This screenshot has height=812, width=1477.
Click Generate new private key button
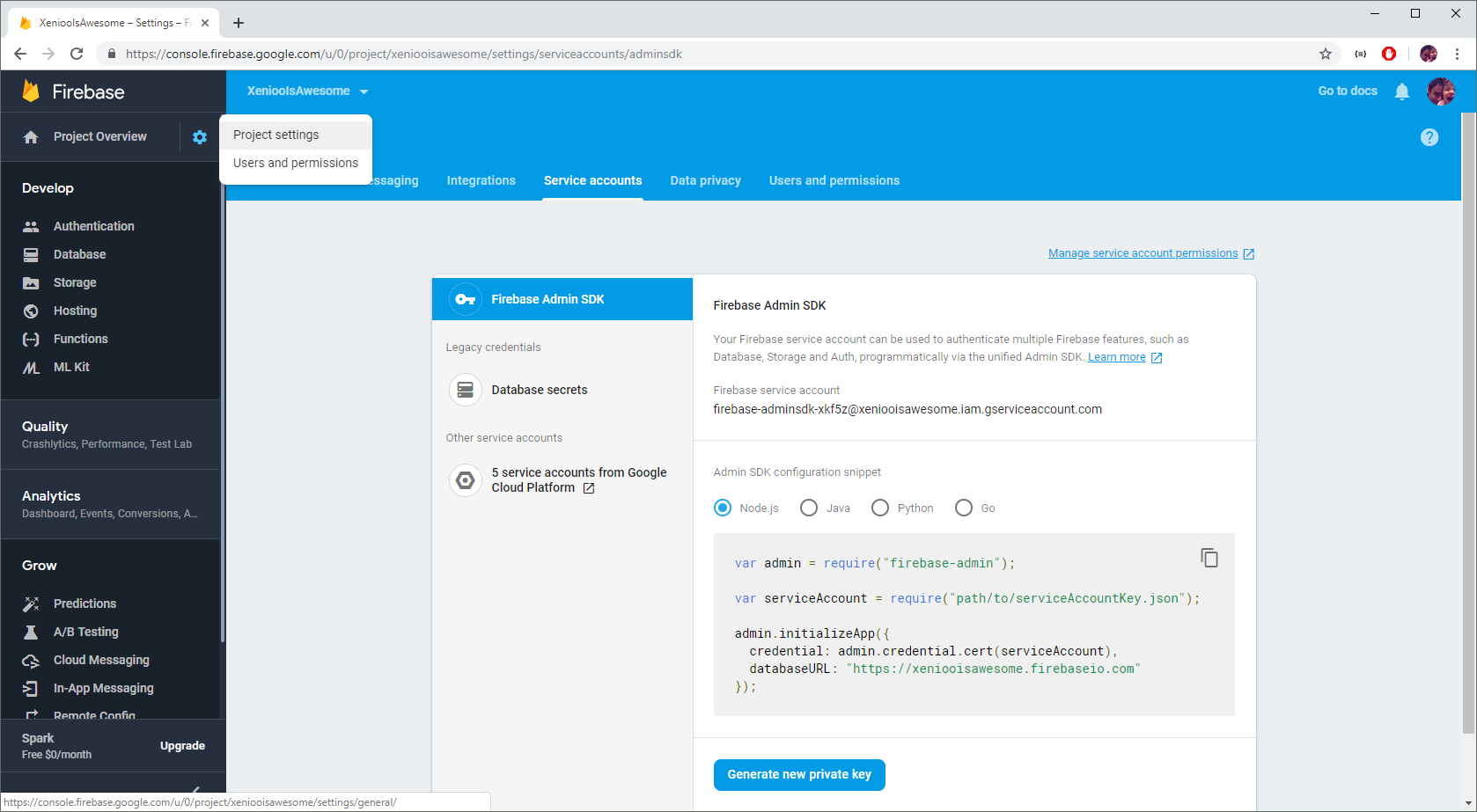click(x=799, y=775)
